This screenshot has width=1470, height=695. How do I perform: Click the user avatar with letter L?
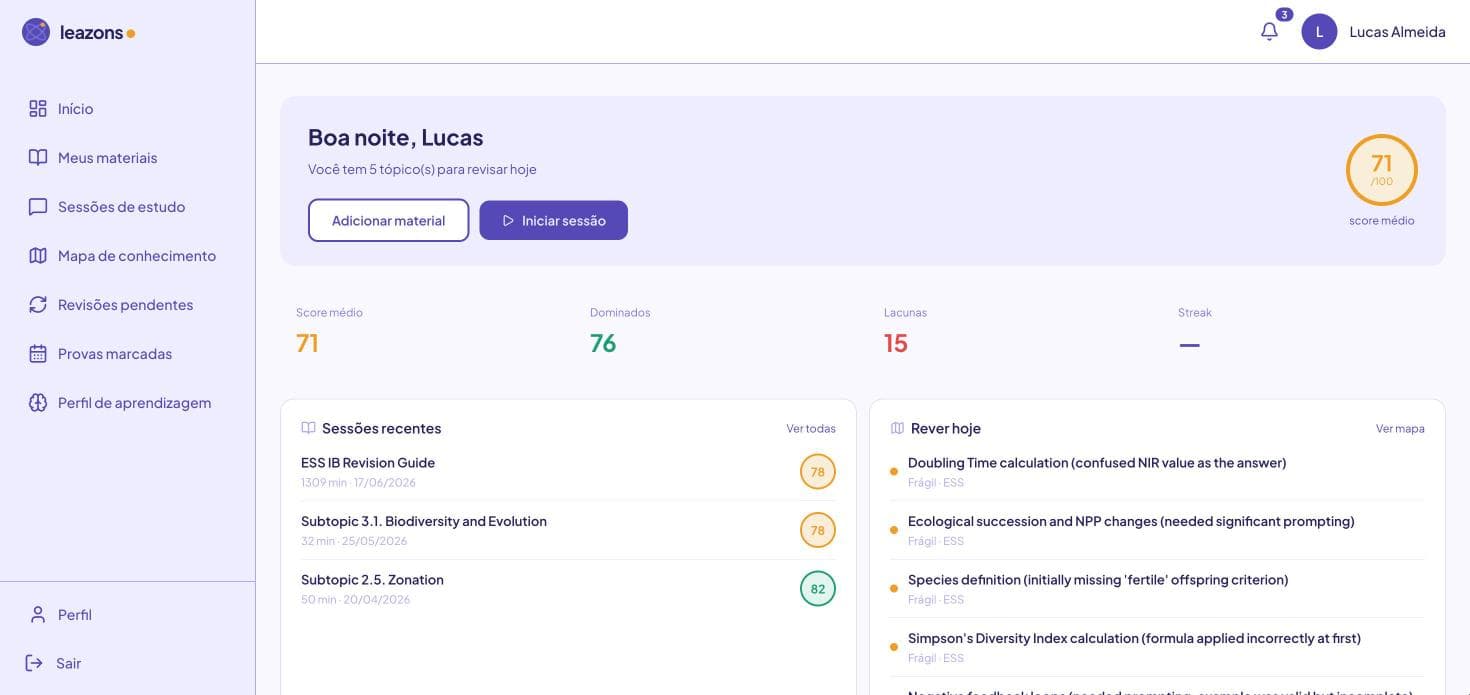coord(1319,32)
